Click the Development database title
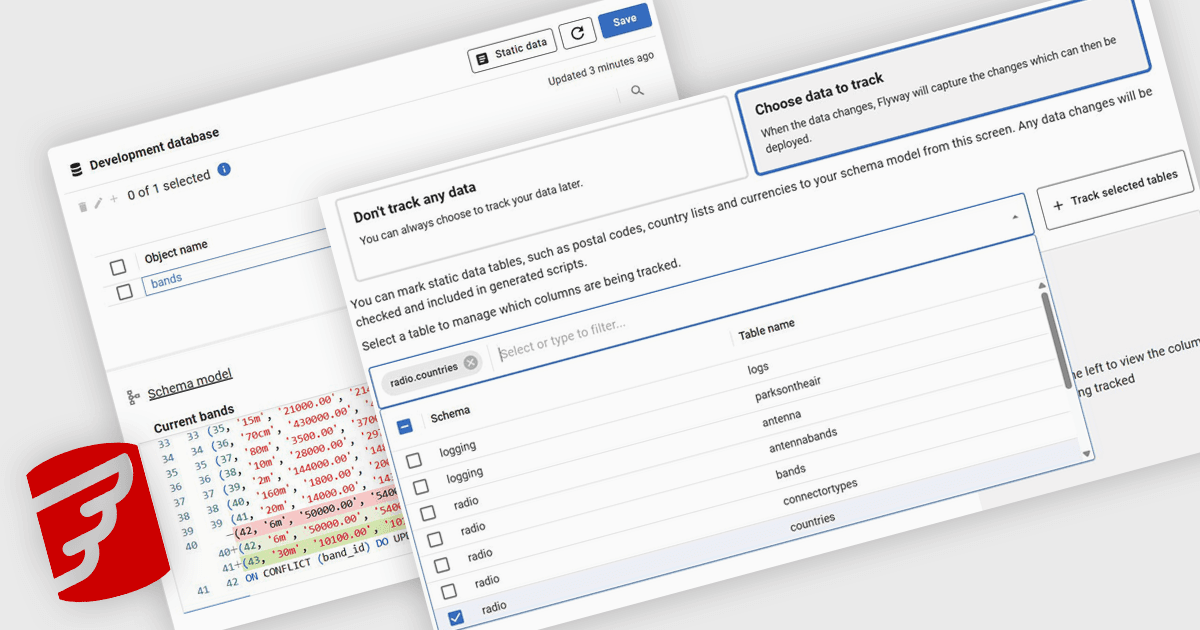 (154, 150)
